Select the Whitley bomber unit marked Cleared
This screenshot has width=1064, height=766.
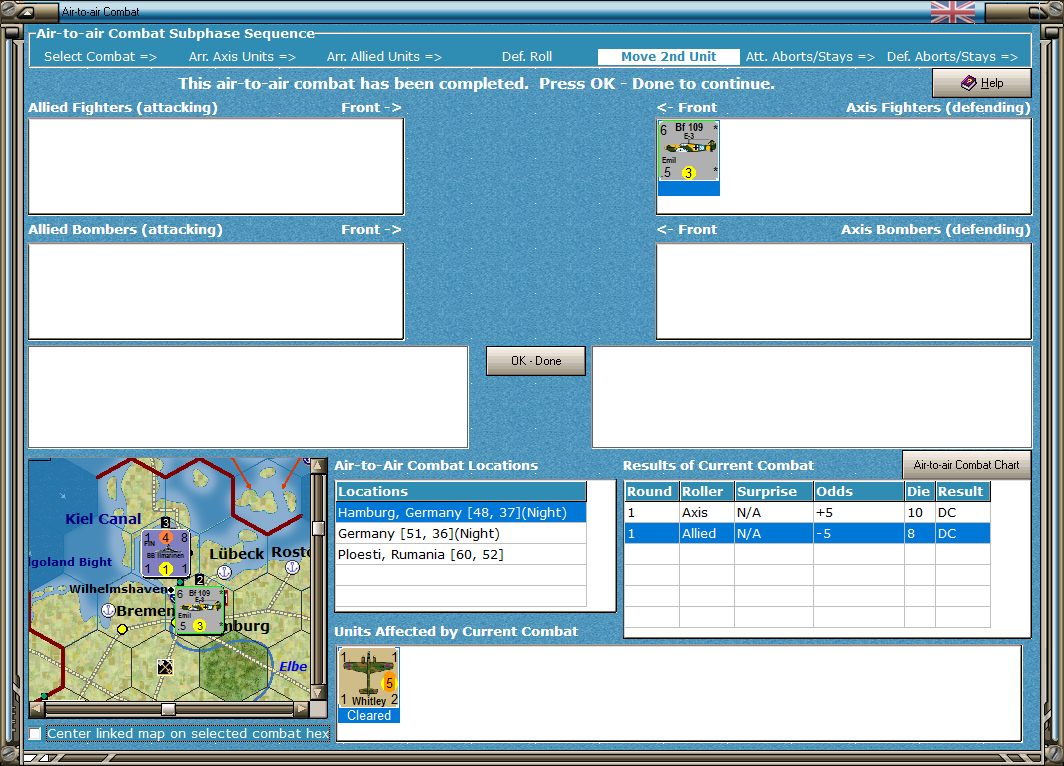[368, 685]
